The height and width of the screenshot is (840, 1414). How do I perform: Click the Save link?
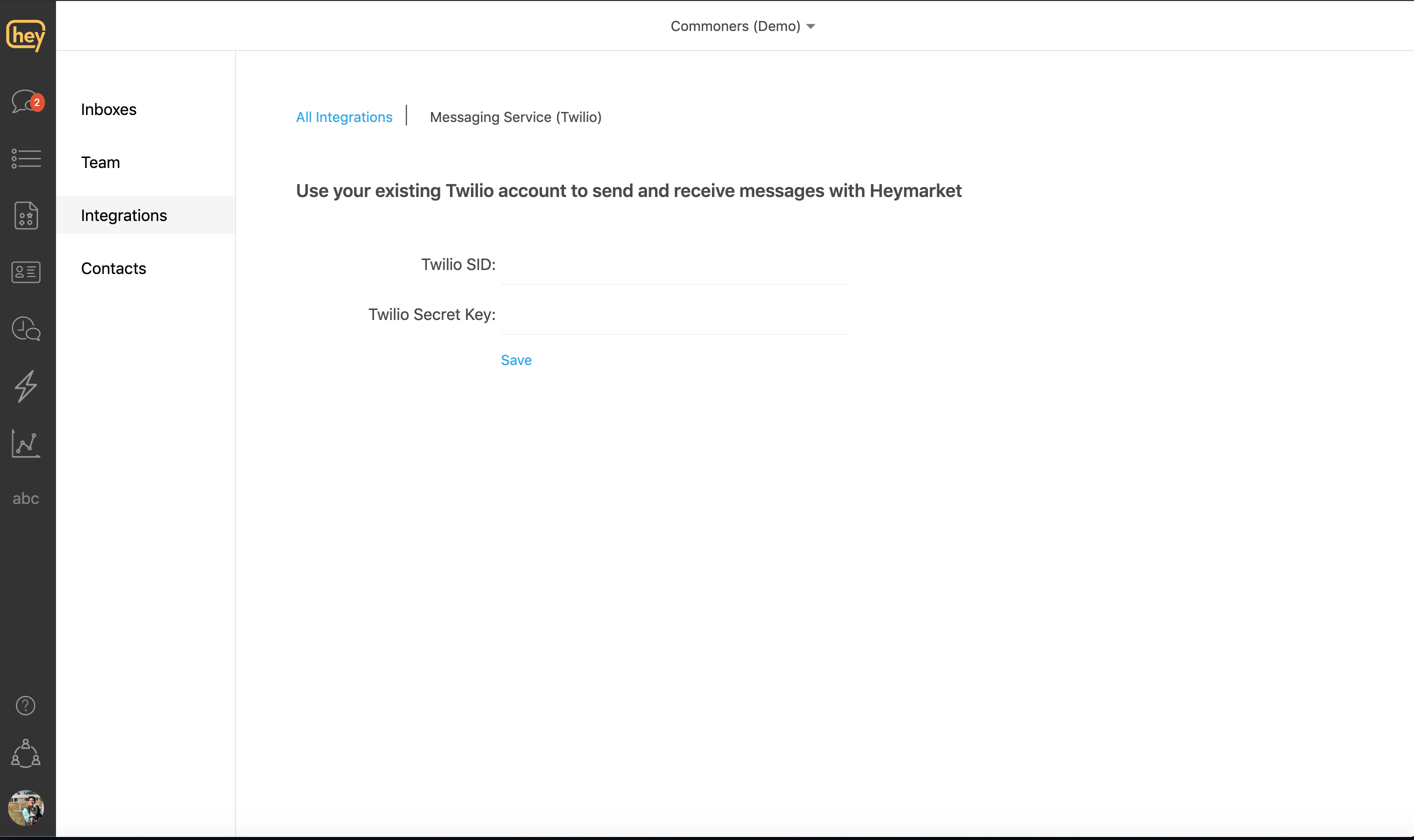[516, 360]
